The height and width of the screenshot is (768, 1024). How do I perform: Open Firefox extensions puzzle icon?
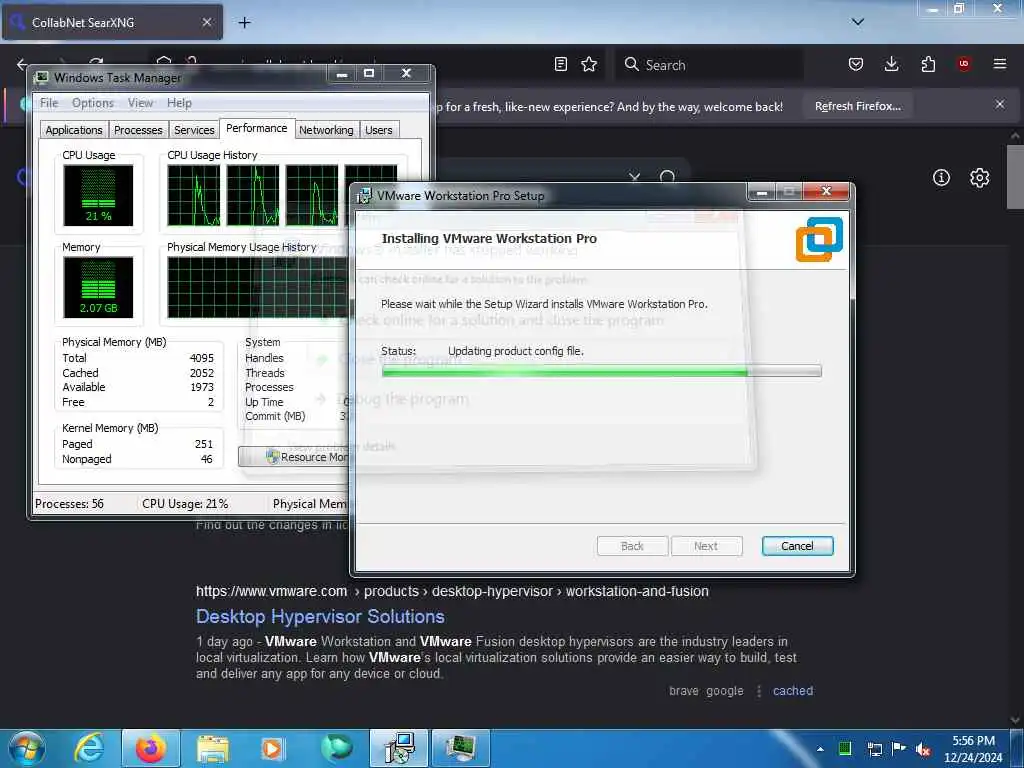point(928,64)
